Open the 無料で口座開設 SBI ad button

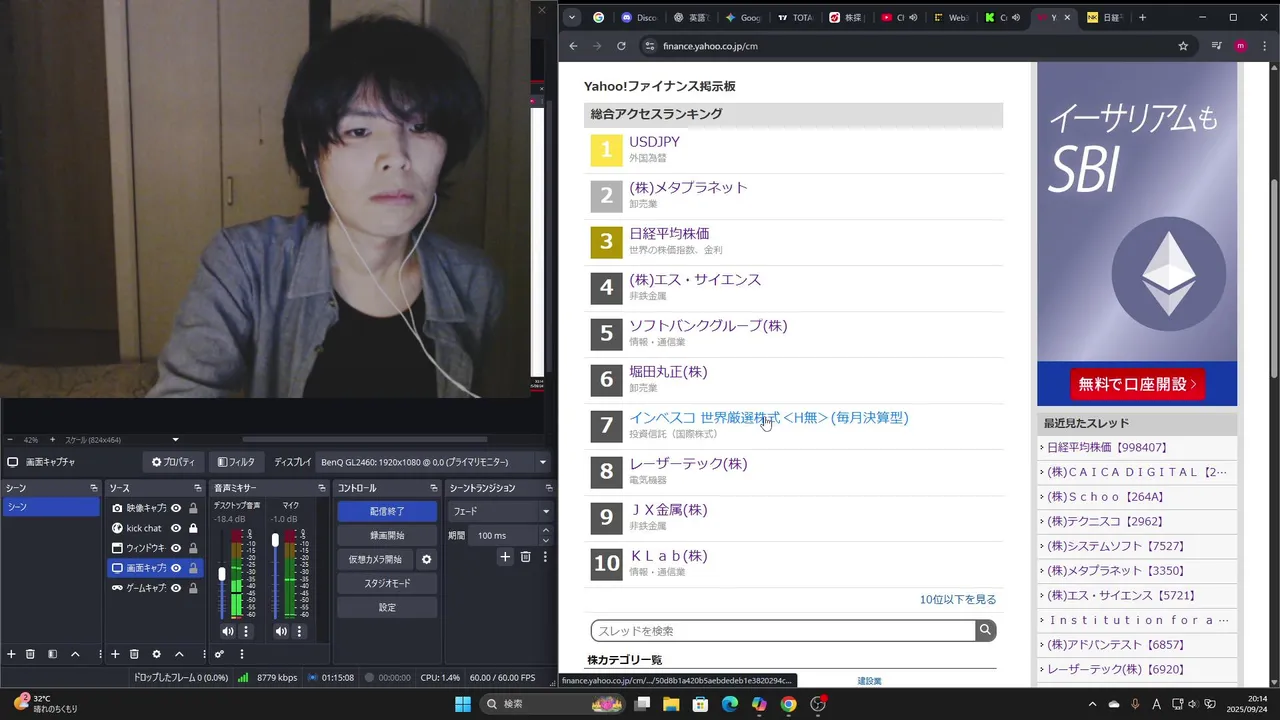1137,384
